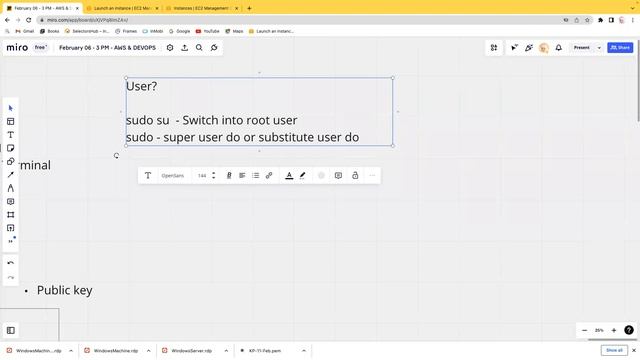640x360 pixels.
Task: Open the background fill circle swatch
Action: pos(321,176)
